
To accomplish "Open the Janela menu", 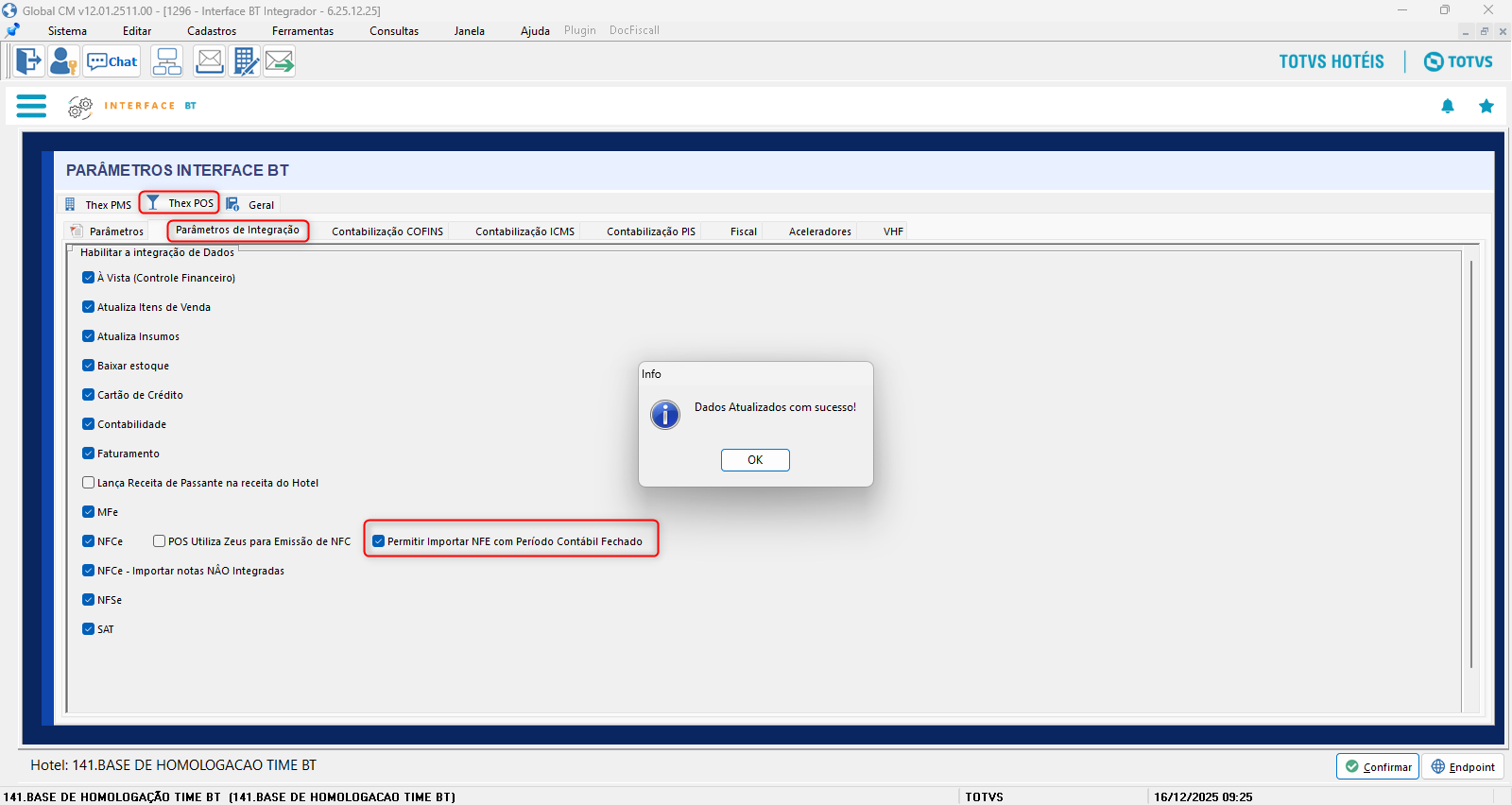I will 469,31.
